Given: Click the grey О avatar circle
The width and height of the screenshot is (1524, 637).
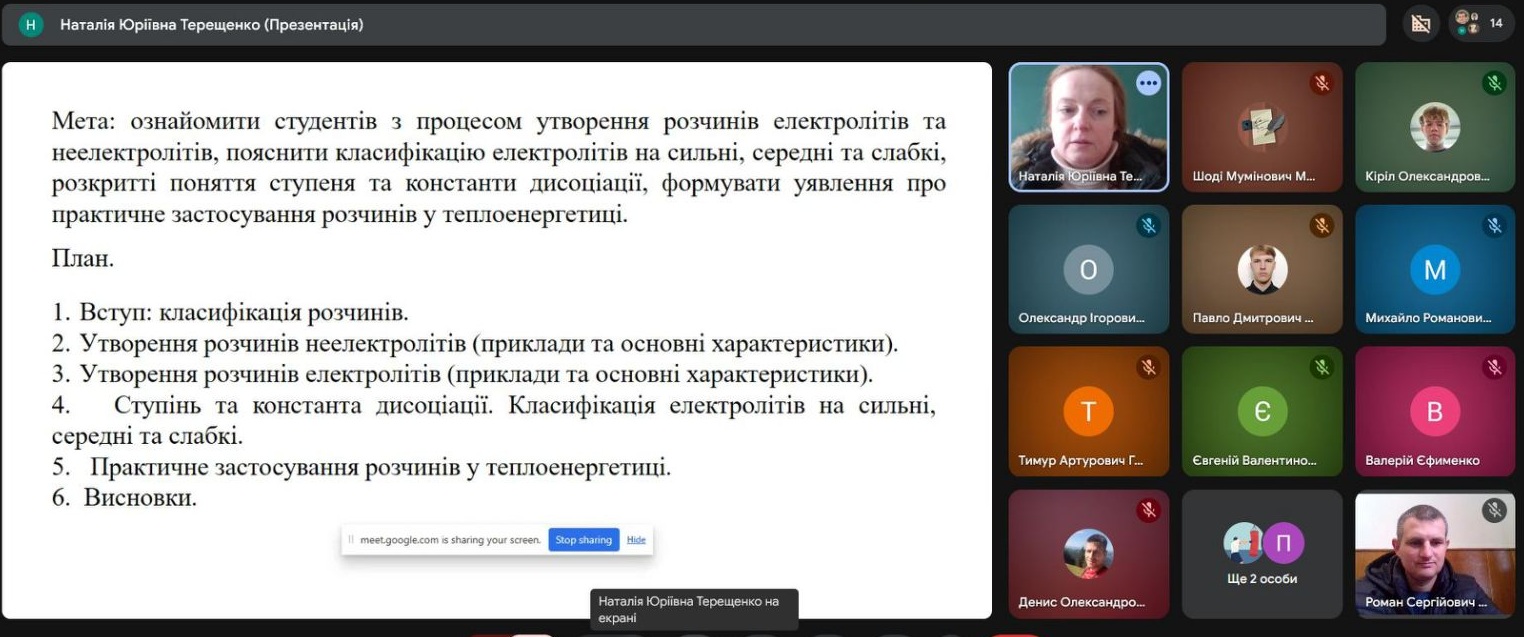Looking at the screenshot, I should pyautogui.click(x=1088, y=270).
